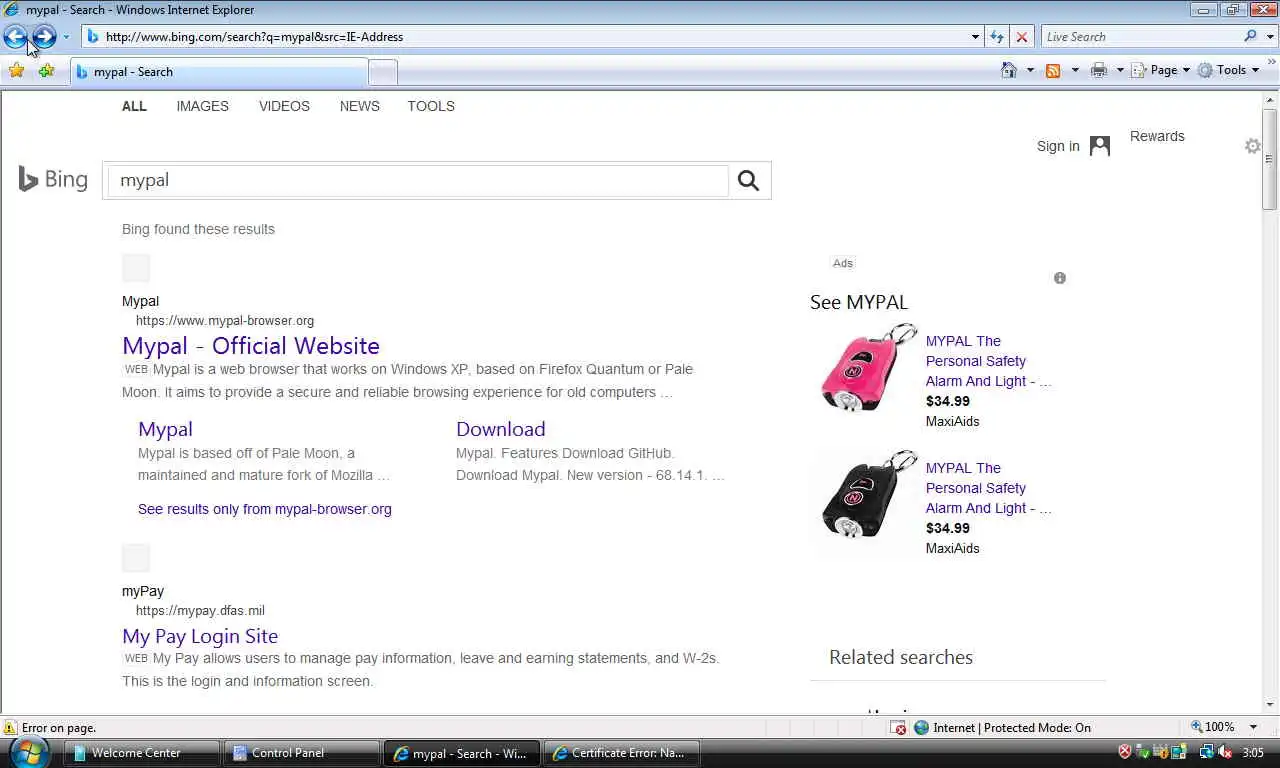Open the 'Mypal' sub-link
1280x768 pixels.
tap(165, 429)
